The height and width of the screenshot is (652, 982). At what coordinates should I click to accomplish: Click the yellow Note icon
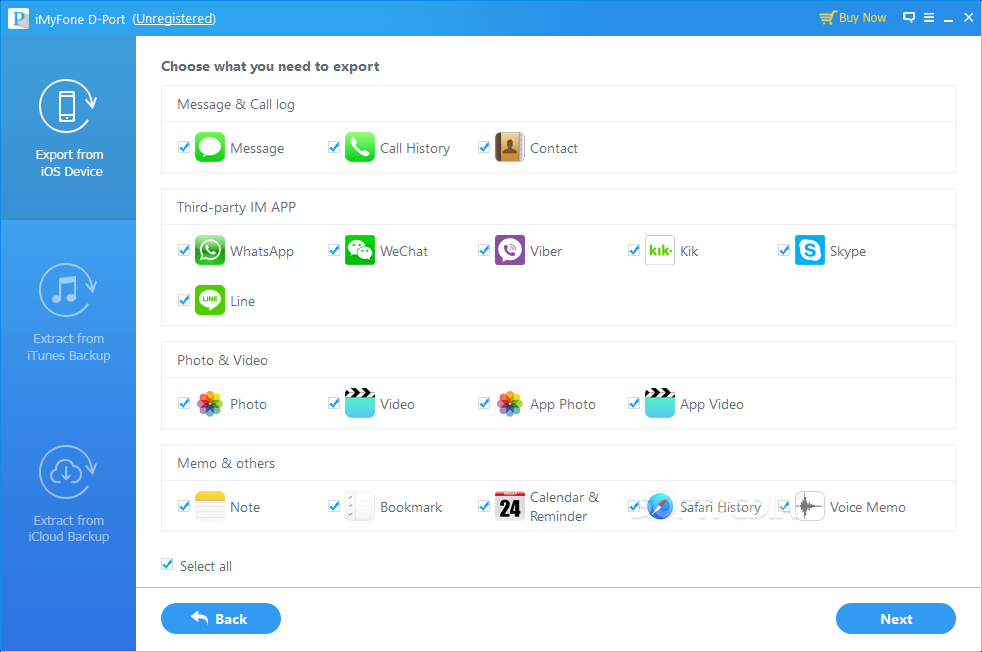click(210, 507)
